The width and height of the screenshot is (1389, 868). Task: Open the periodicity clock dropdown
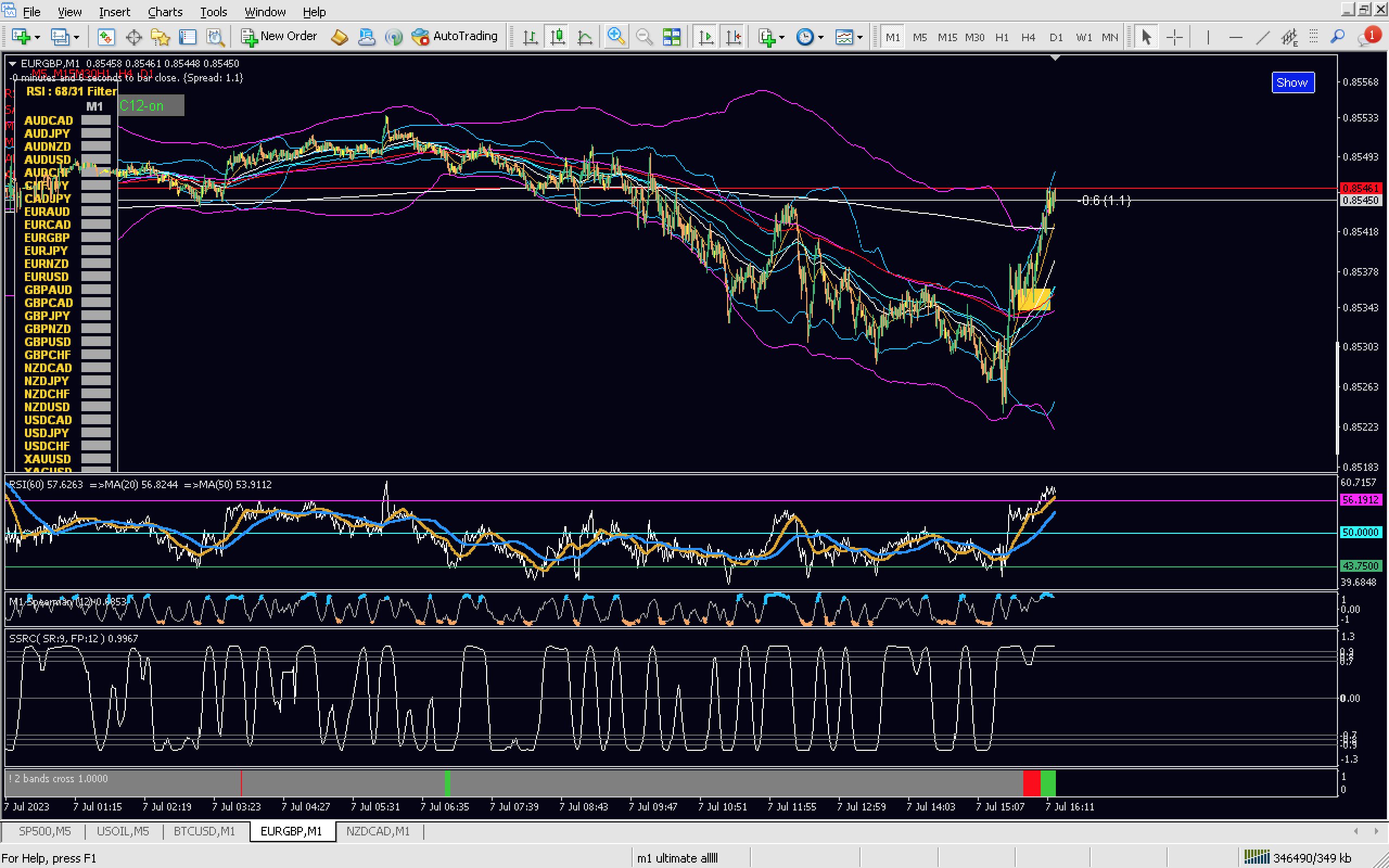click(821, 37)
